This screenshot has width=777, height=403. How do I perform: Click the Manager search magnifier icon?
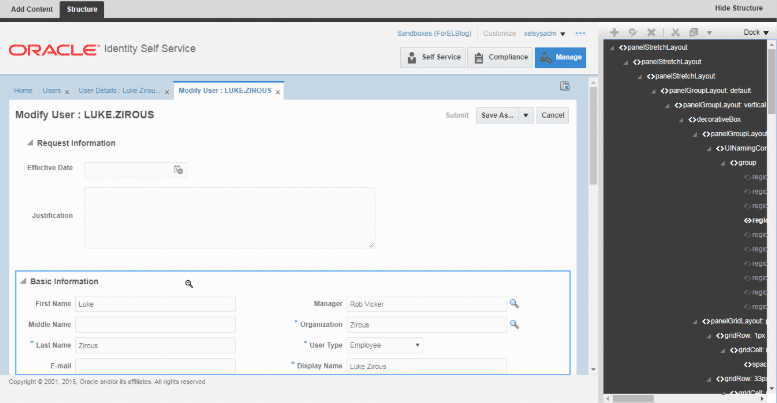tap(514, 303)
